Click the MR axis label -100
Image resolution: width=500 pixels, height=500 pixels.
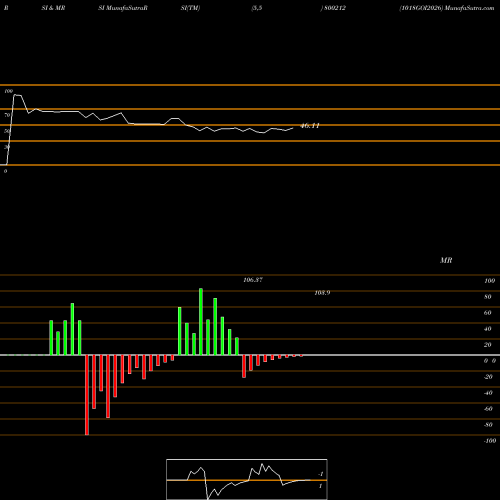point(490,441)
